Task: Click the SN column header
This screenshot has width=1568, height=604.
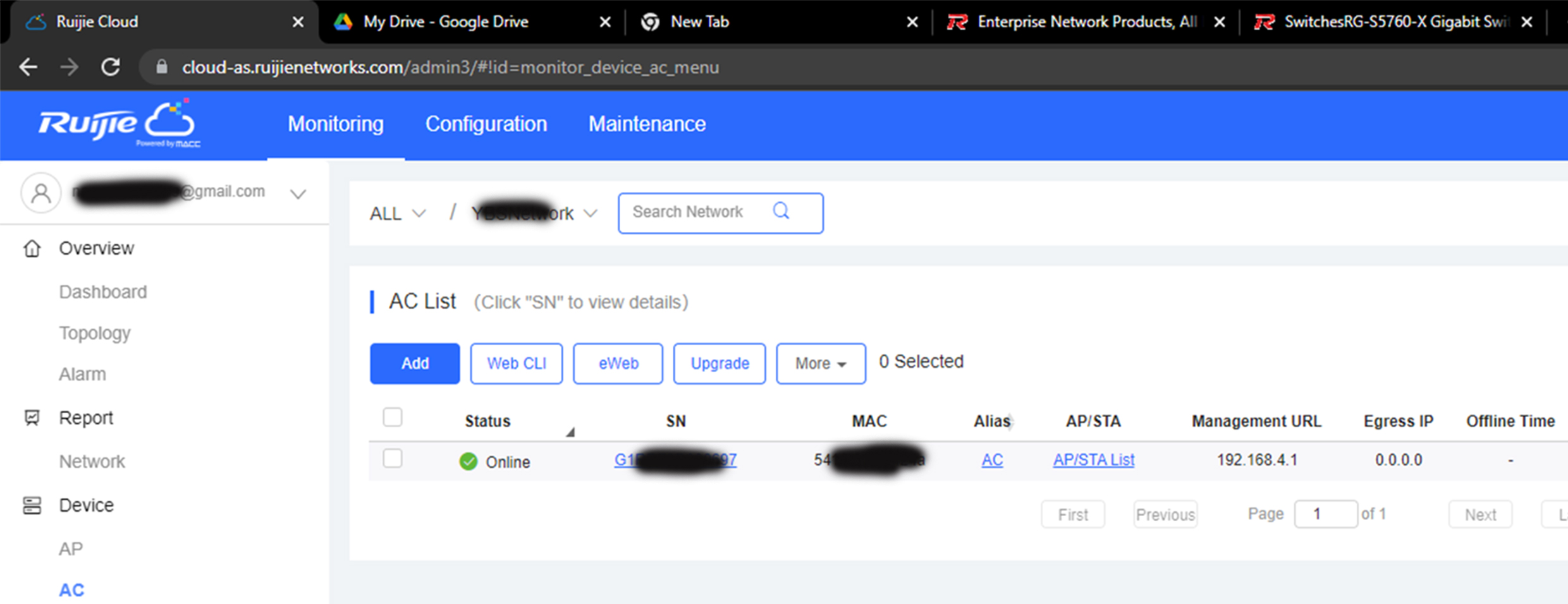Action: 676,421
